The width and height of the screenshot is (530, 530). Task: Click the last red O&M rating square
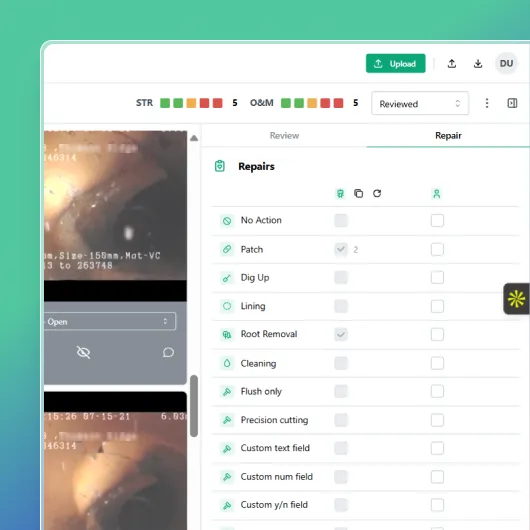[x=338, y=103]
